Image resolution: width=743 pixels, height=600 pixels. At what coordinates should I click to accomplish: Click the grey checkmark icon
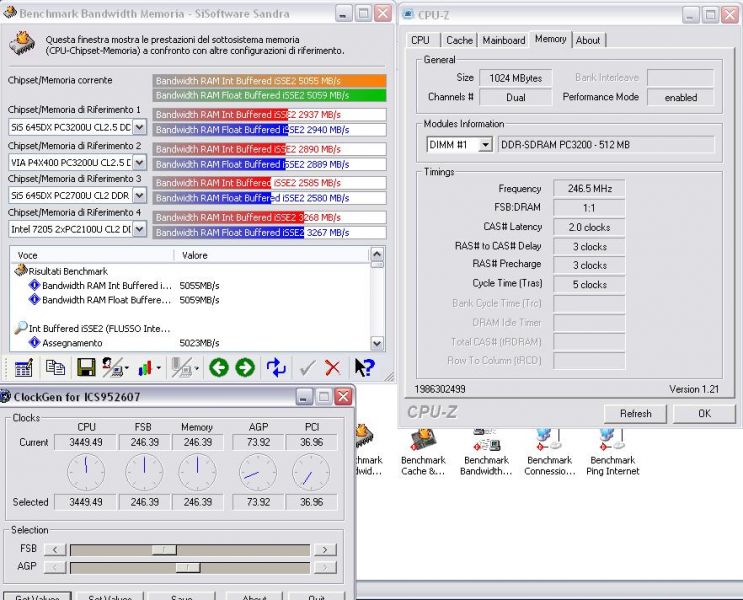(x=308, y=368)
